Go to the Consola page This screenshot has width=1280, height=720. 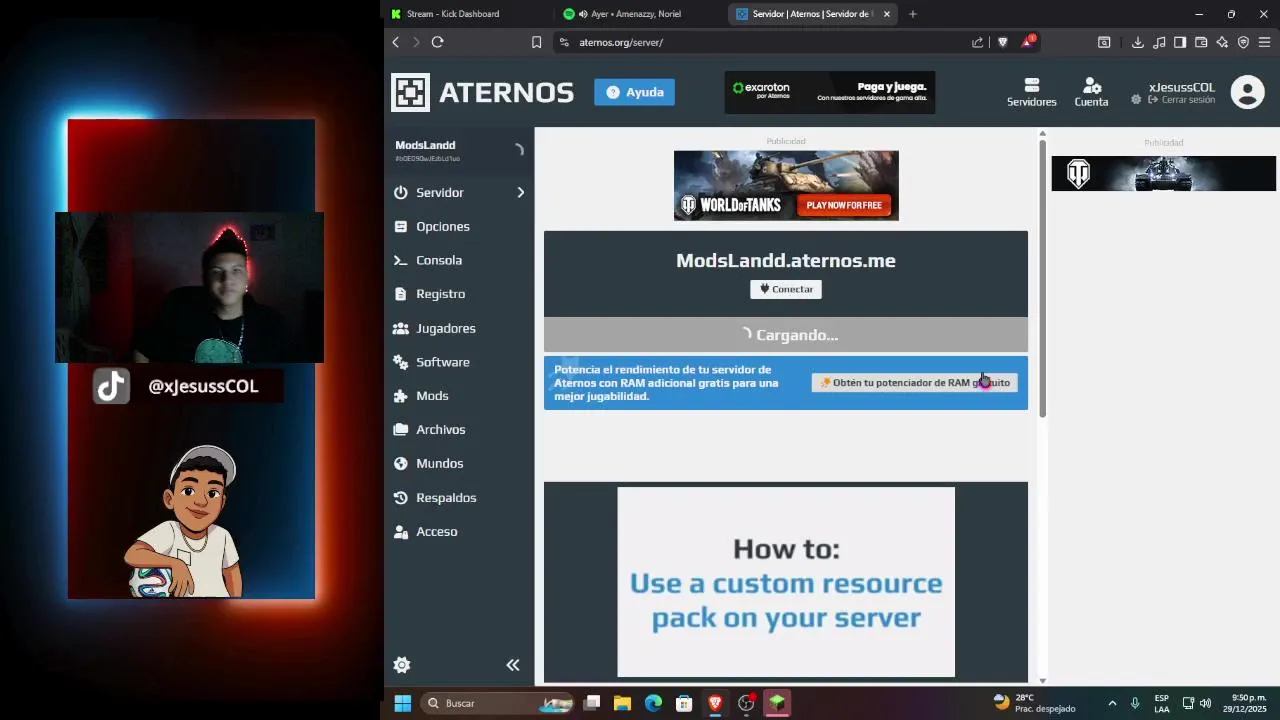[438, 260]
